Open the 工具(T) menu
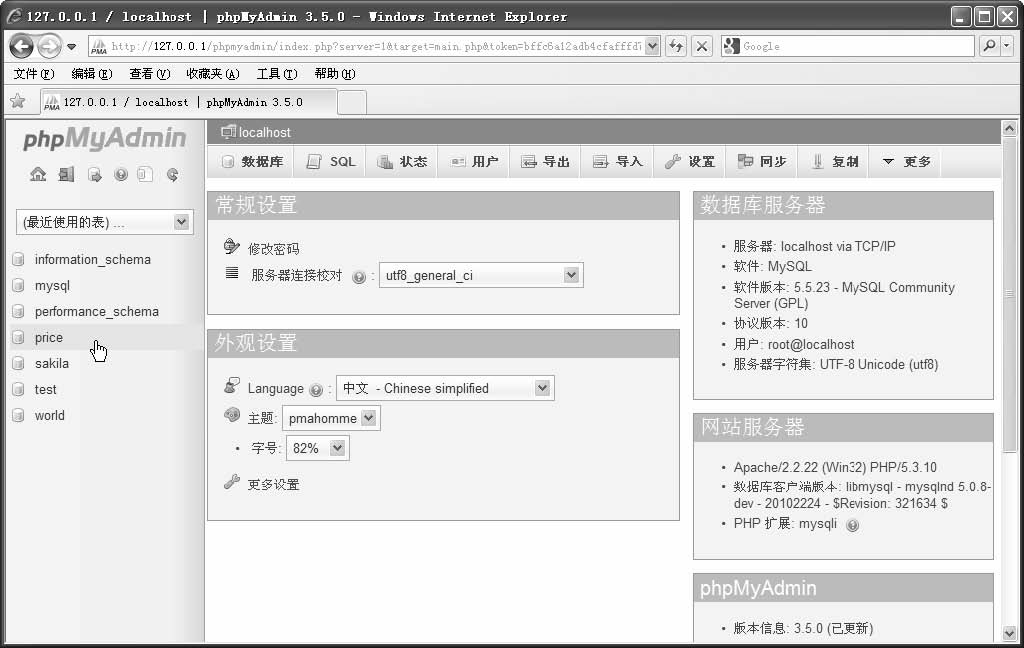Viewport: 1024px width, 648px height. tap(277, 74)
